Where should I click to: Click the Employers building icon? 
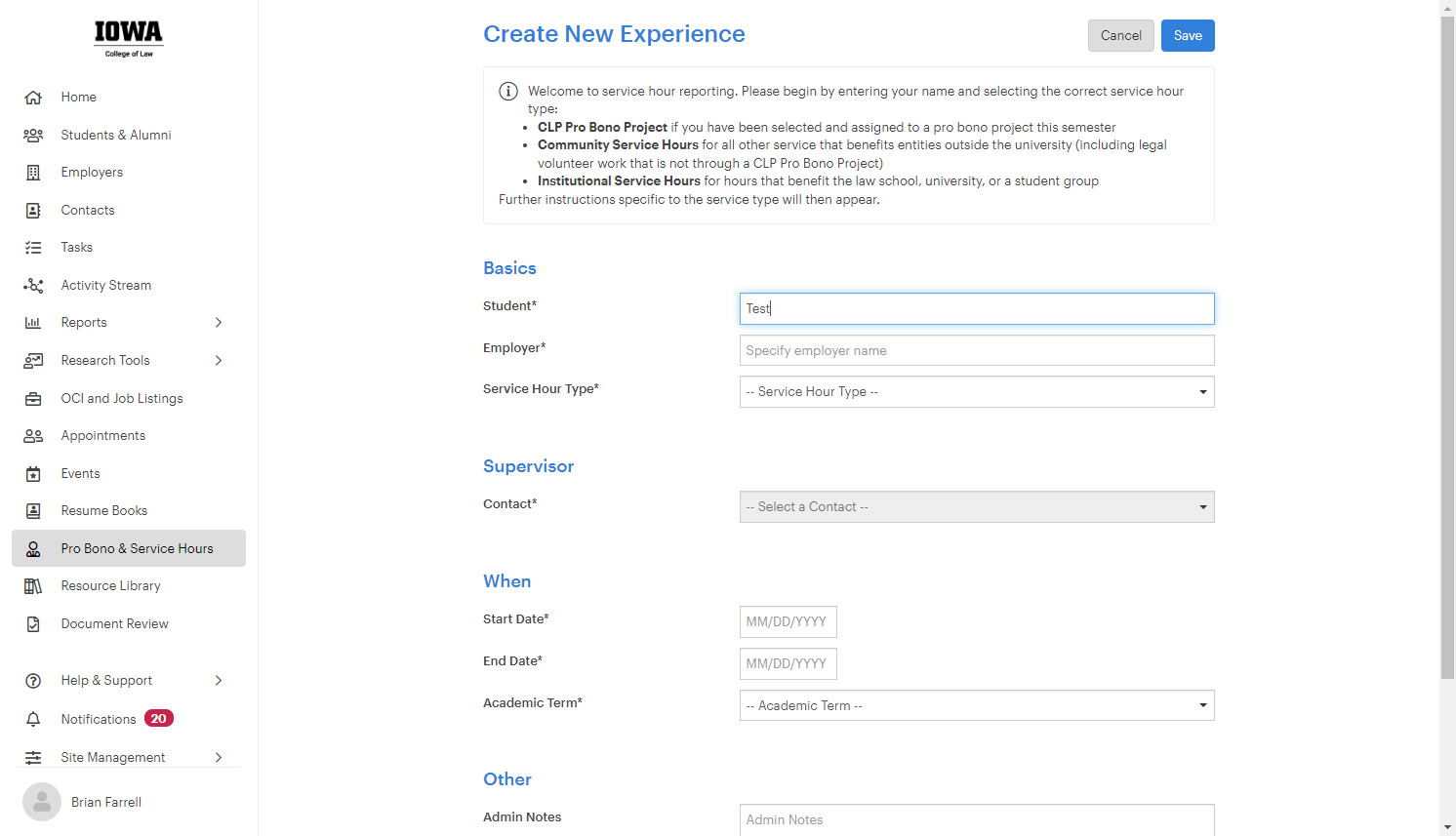(x=33, y=173)
